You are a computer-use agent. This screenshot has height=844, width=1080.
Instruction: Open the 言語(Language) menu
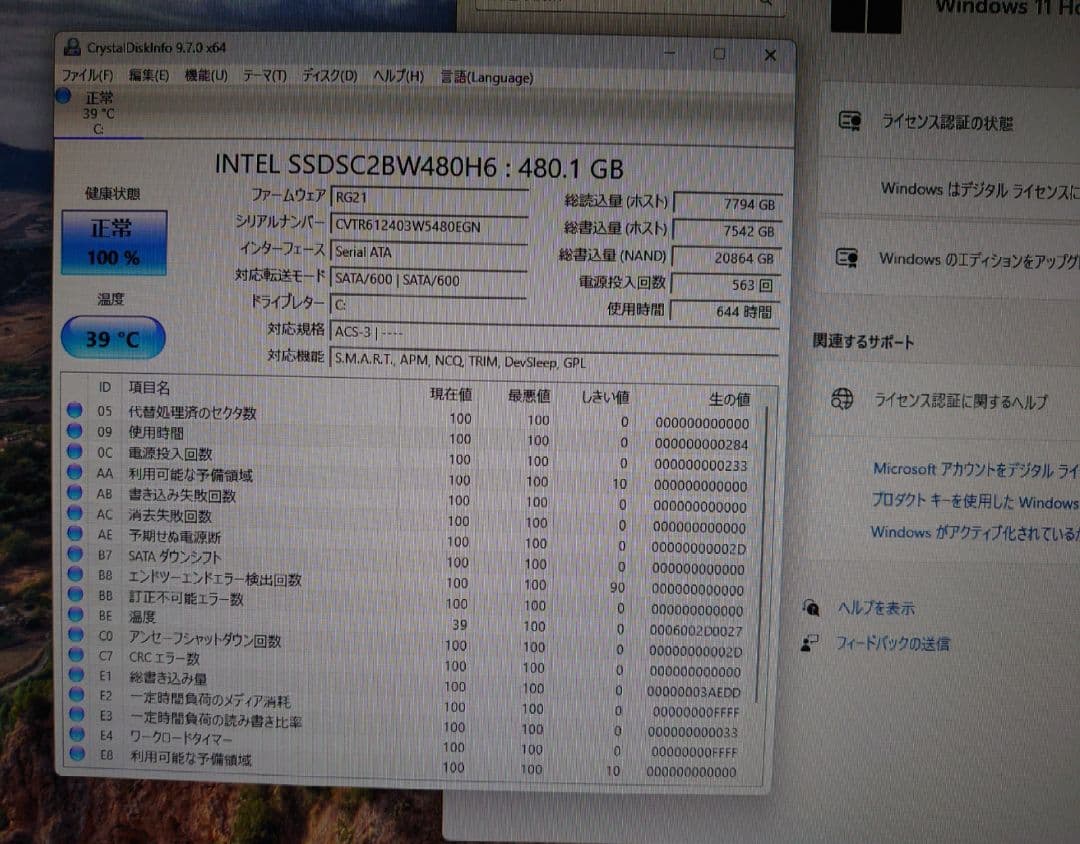point(487,77)
